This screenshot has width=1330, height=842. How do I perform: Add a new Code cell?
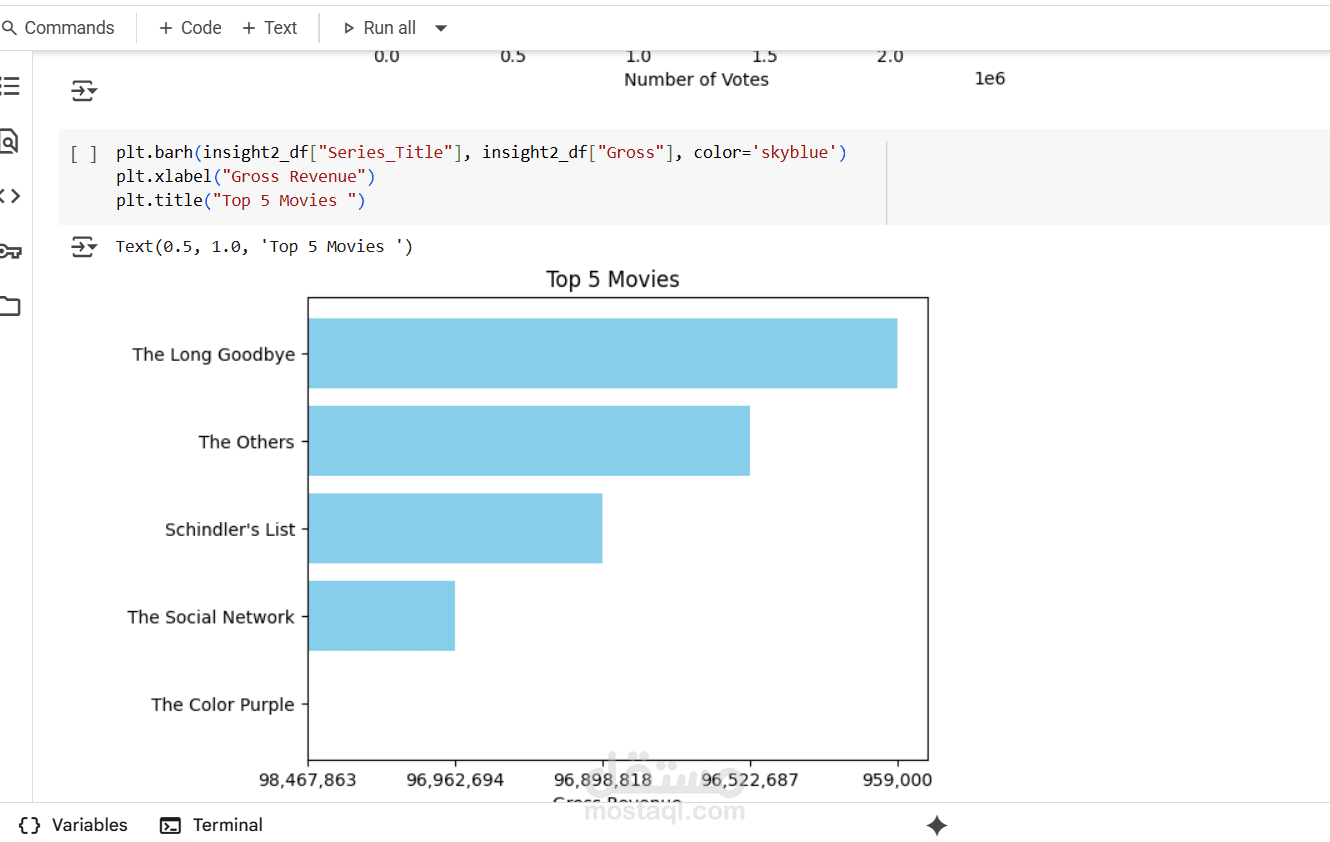click(x=190, y=28)
